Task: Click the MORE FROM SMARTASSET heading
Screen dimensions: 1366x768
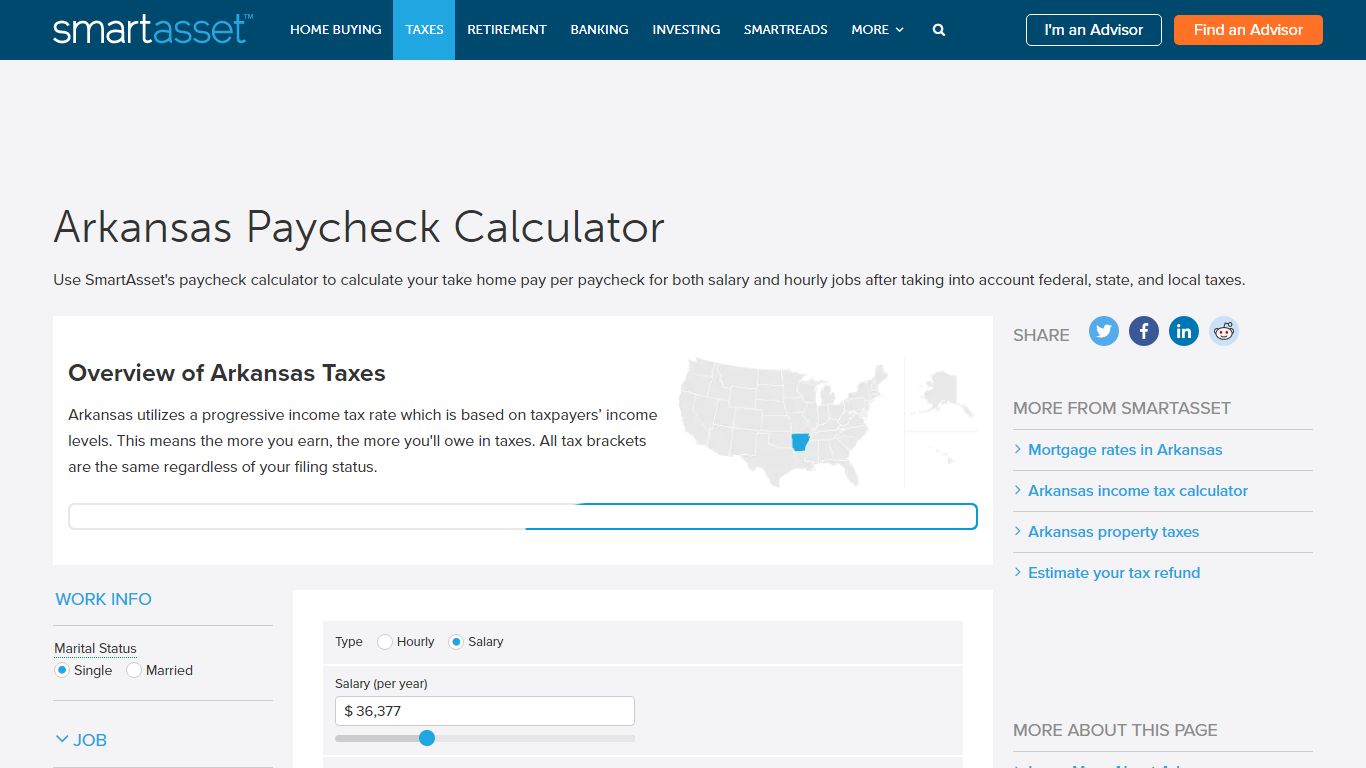Action: [x=1122, y=408]
